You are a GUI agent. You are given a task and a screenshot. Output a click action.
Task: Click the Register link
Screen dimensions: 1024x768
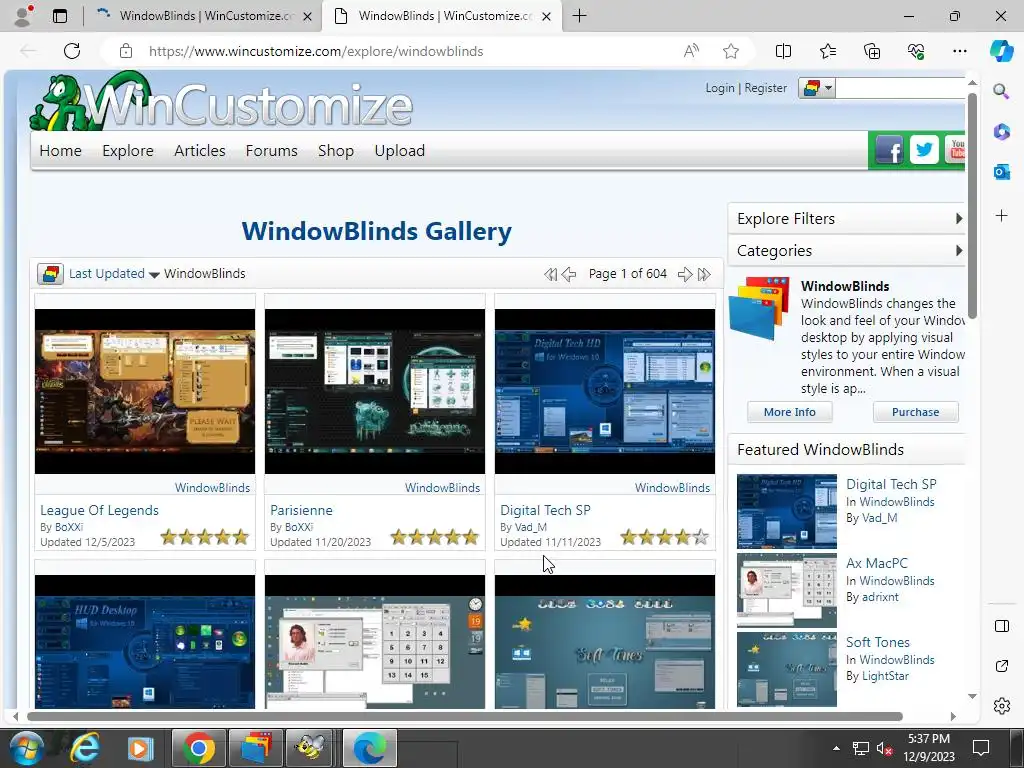[765, 88]
